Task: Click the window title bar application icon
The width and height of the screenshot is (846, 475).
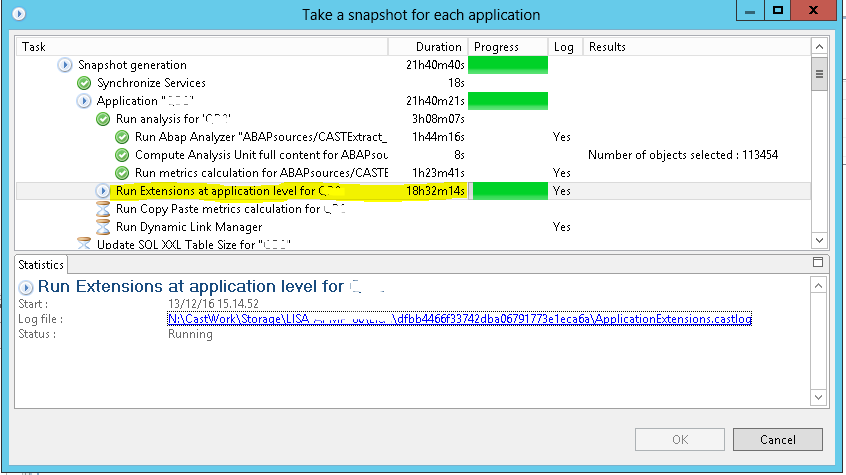Action: coord(19,13)
